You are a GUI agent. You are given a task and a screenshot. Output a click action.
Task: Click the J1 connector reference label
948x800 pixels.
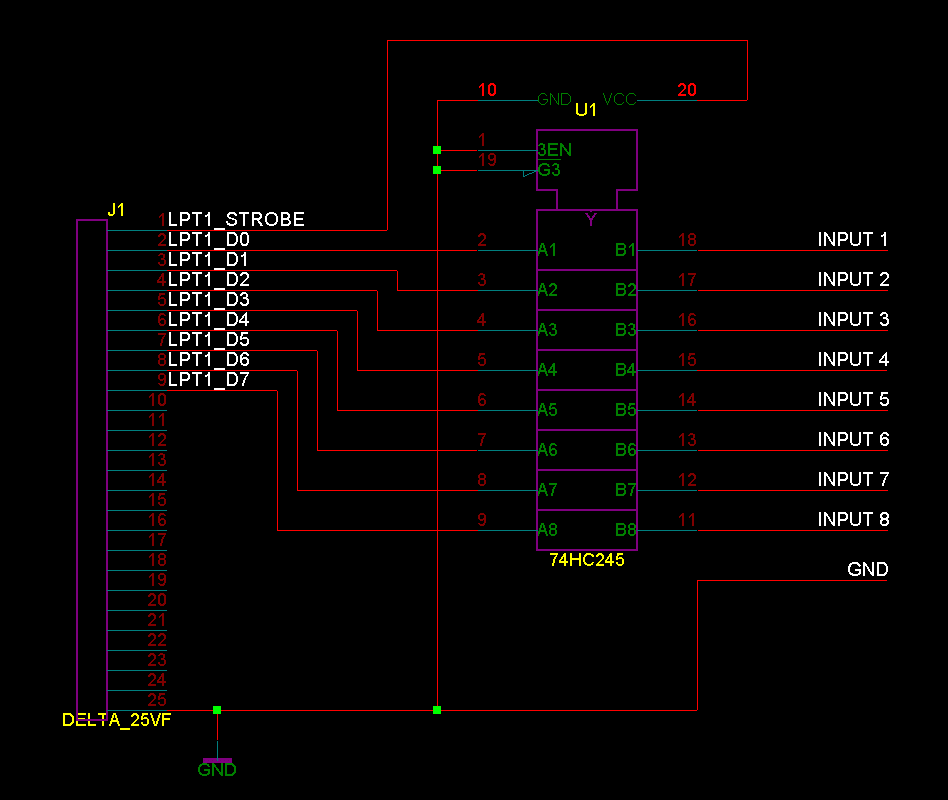pos(116,210)
